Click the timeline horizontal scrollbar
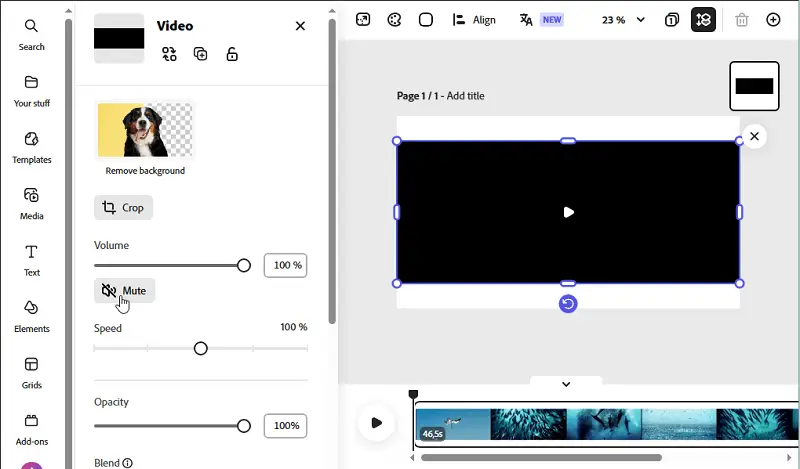The image size is (800, 469). [541, 457]
